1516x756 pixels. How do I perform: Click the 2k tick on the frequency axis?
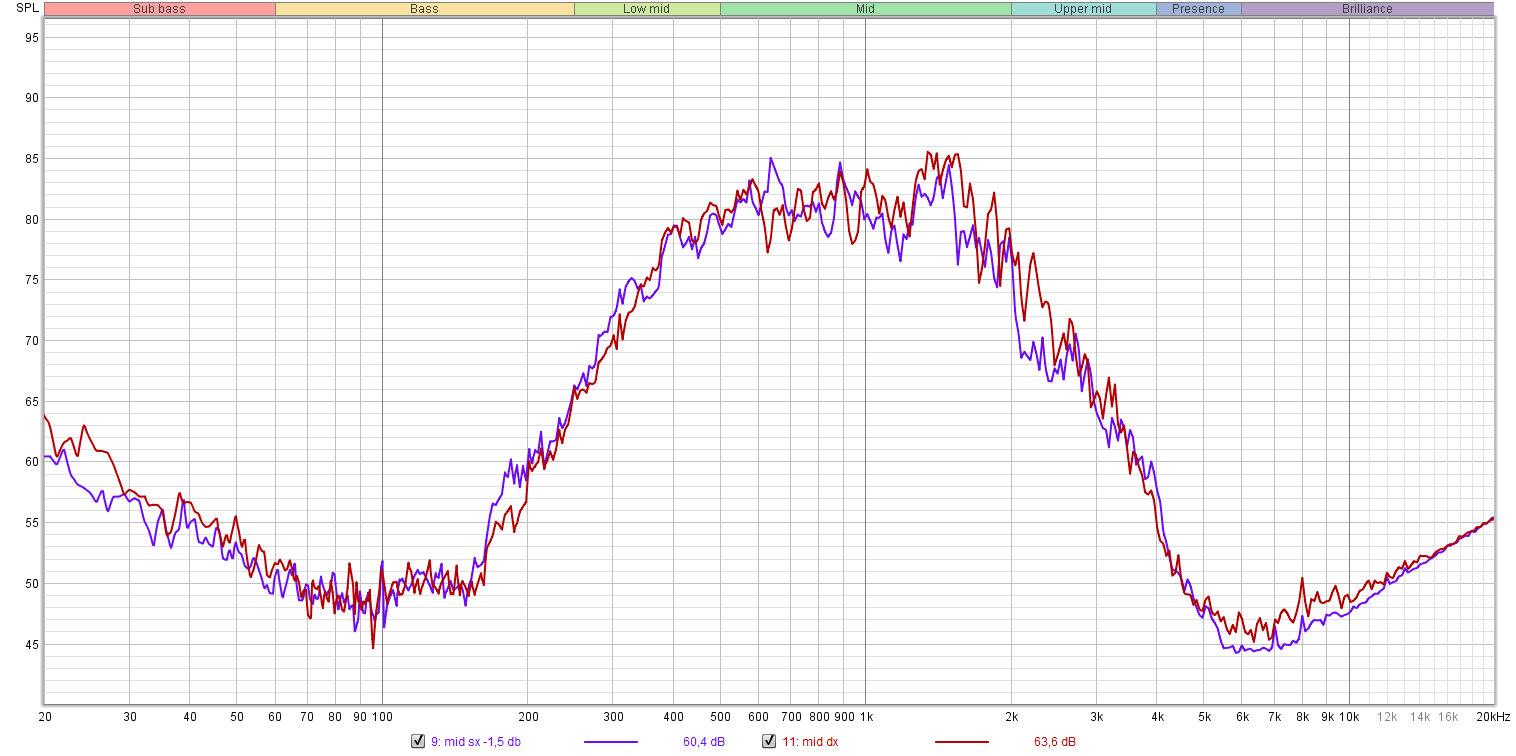click(1011, 717)
